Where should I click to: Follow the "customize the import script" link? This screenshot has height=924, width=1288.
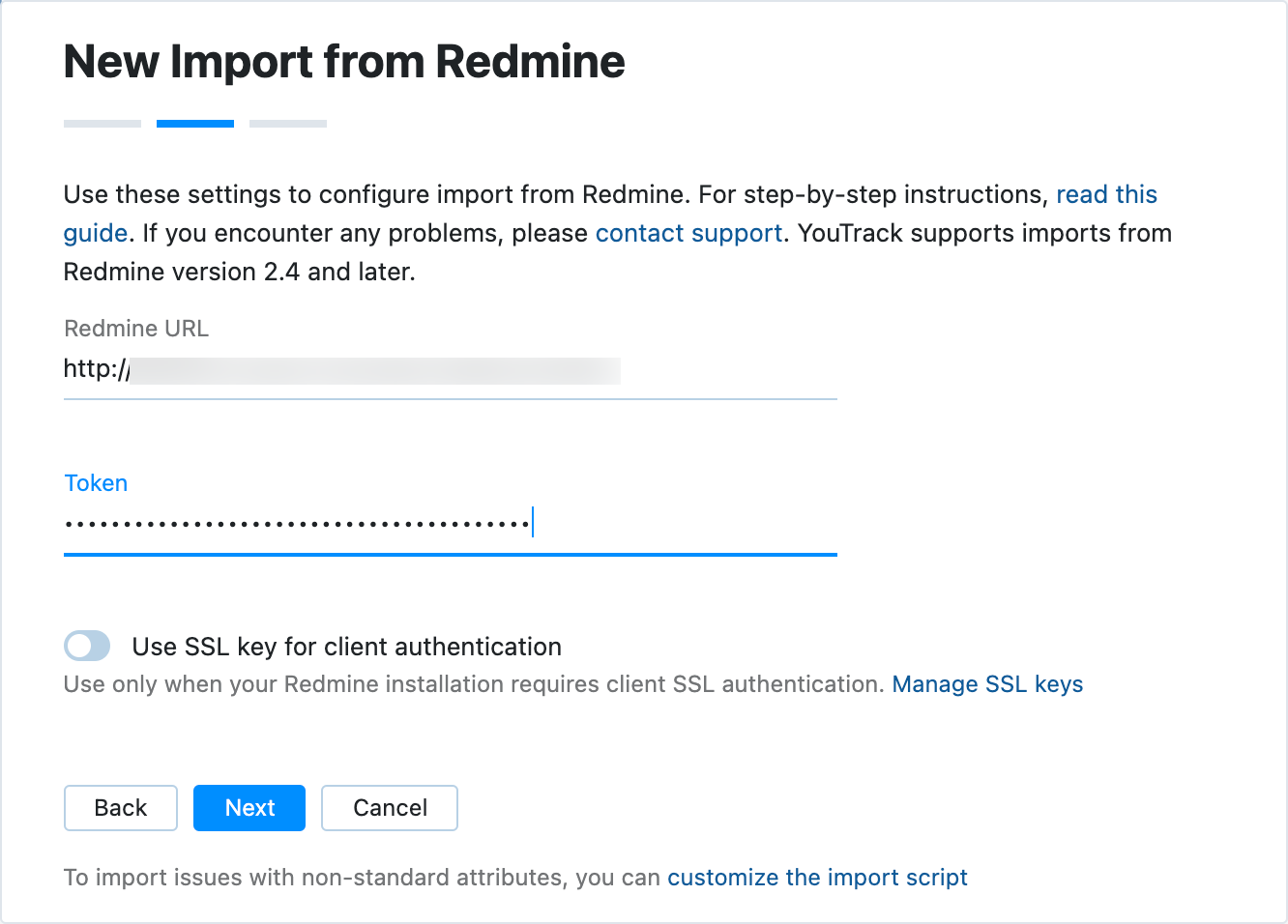[x=817, y=878]
